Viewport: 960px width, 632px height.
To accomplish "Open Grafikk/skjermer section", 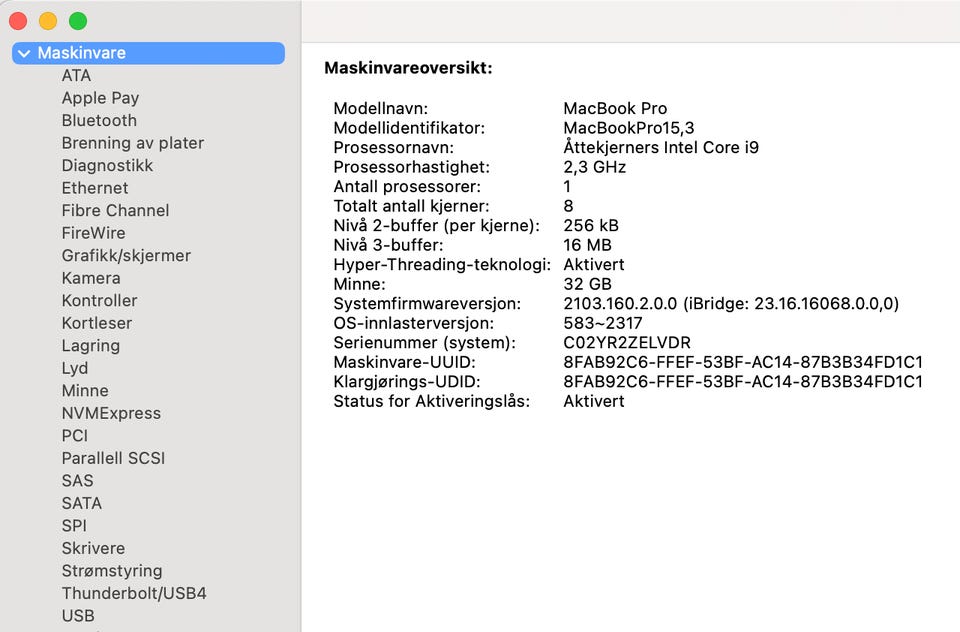I will [x=126, y=256].
